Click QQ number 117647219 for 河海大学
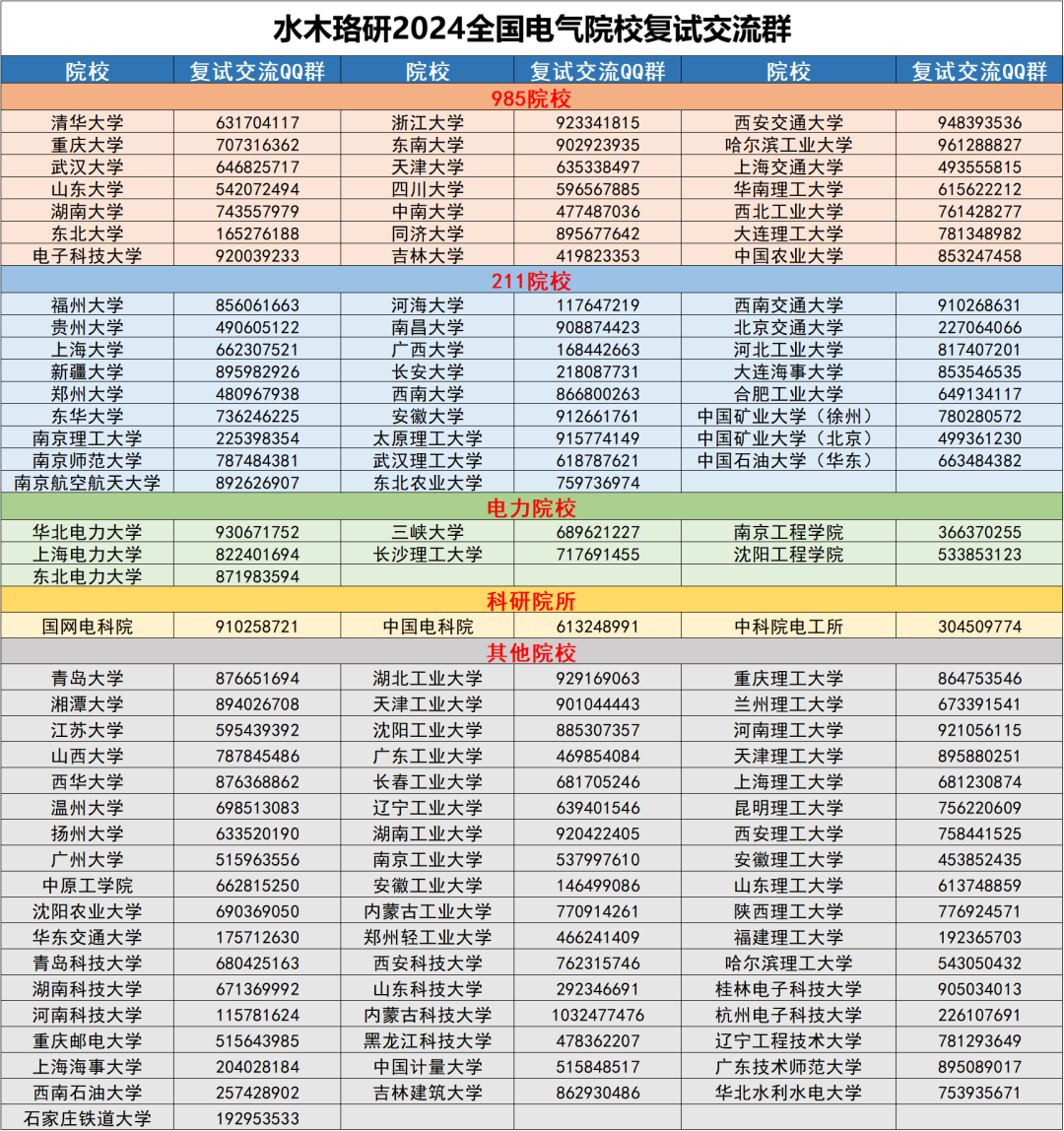The height and width of the screenshot is (1131, 1064). coord(598,305)
